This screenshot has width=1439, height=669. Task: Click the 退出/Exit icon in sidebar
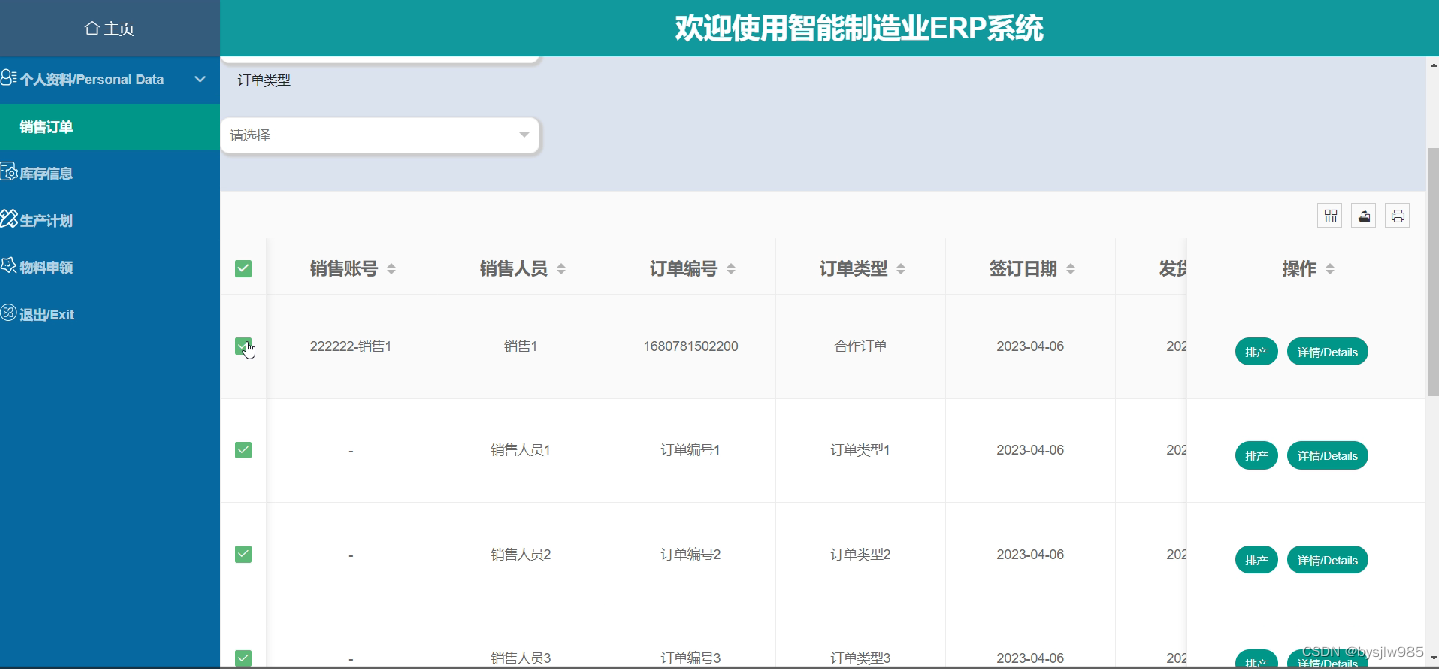(9, 313)
